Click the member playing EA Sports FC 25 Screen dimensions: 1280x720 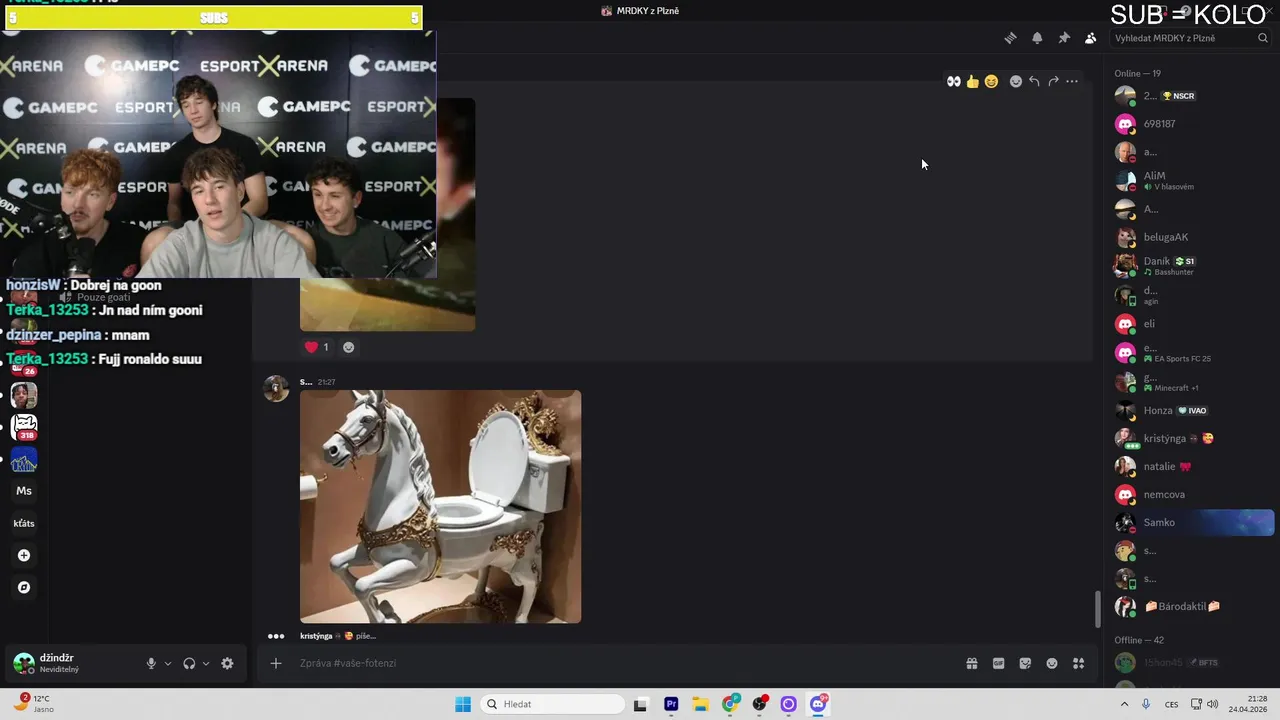(1194, 353)
